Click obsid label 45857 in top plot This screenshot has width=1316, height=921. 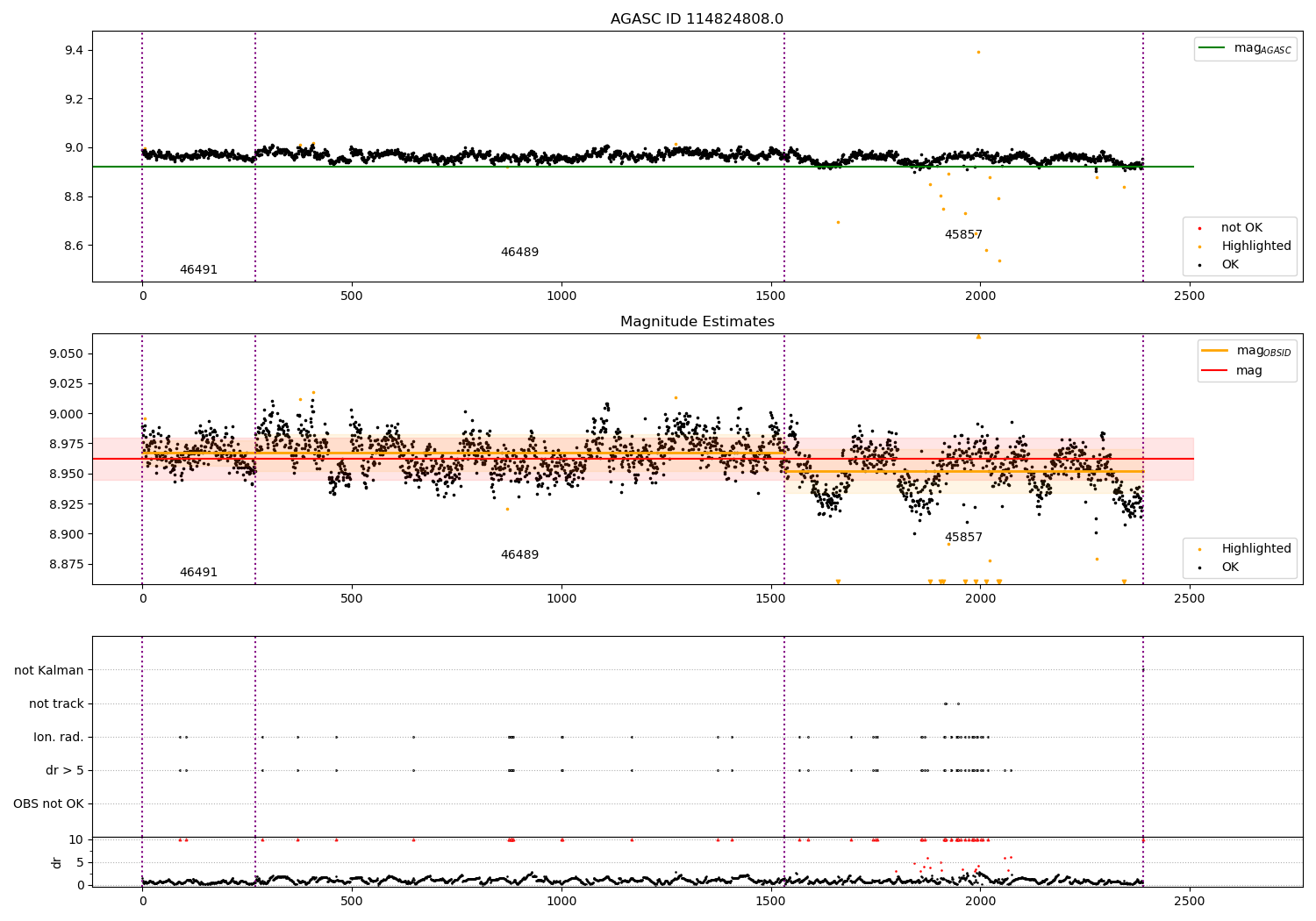click(x=963, y=235)
